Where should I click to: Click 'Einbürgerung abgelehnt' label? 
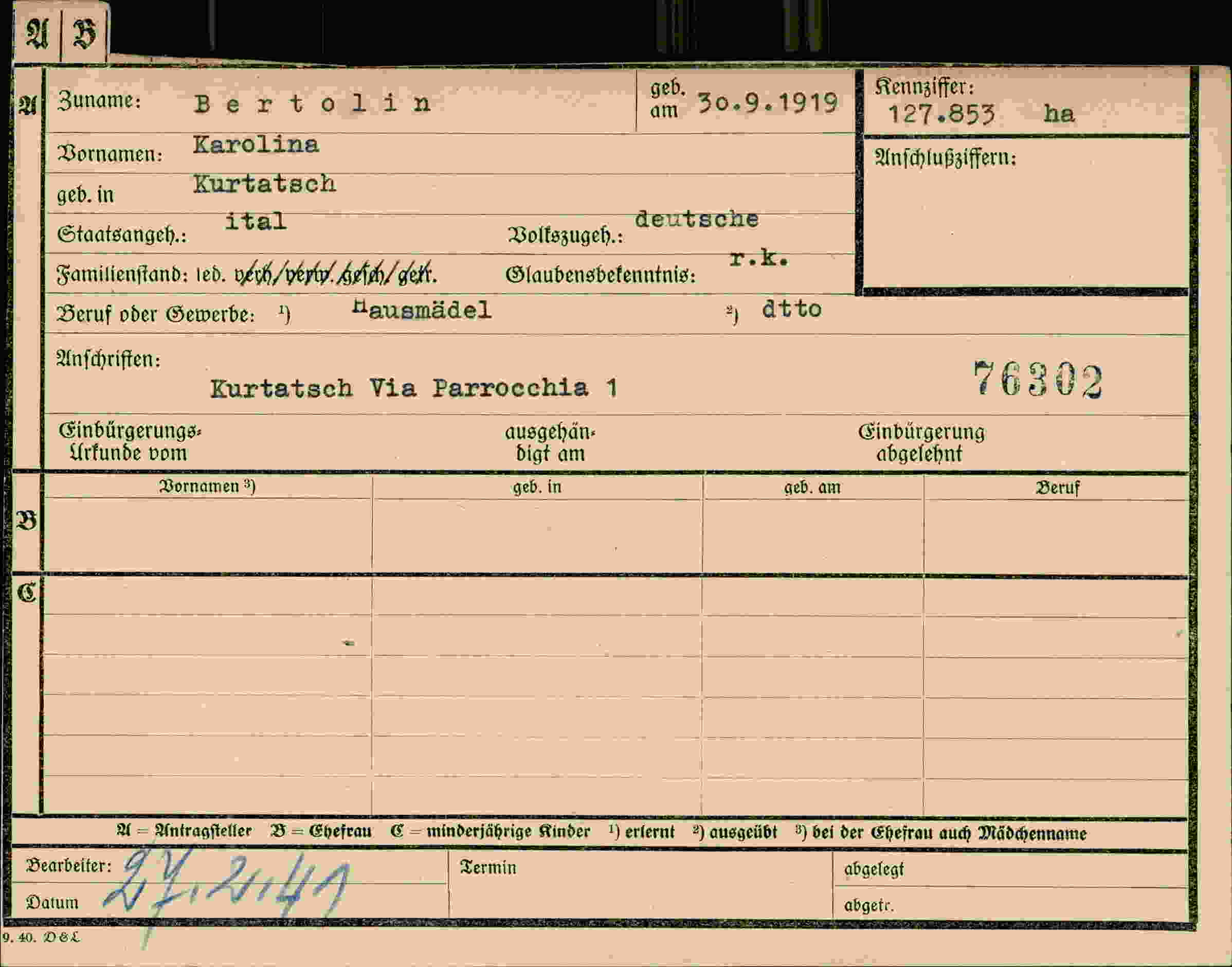(921, 443)
